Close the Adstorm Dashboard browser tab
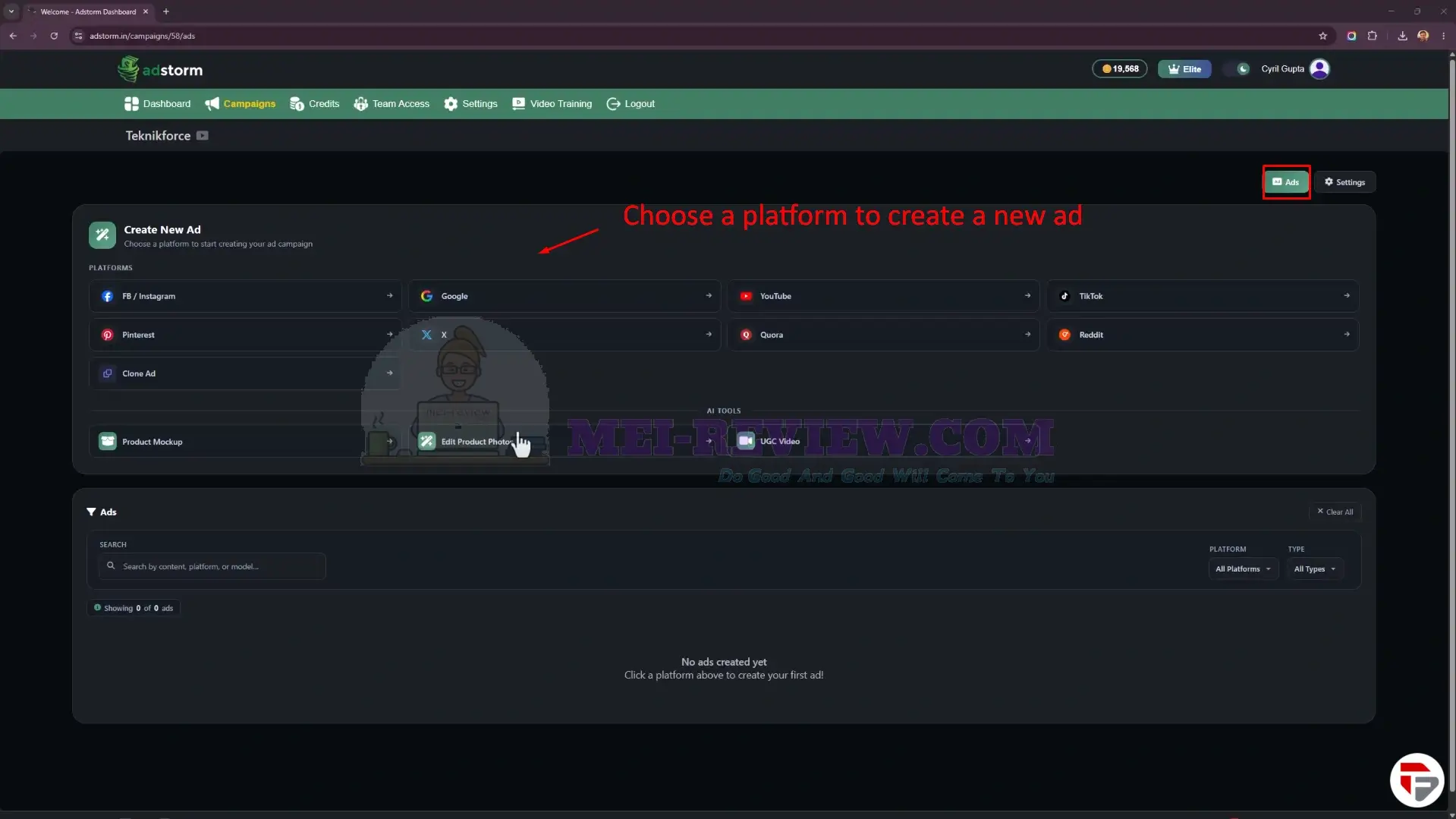 coord(146,11)
